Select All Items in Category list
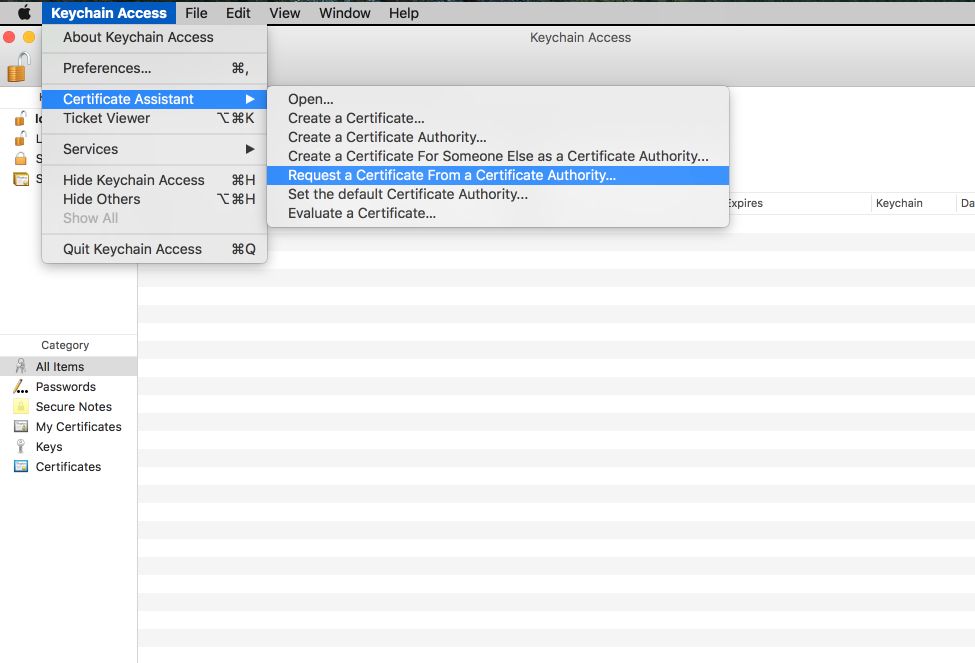975x663 pixels. point(68,366)
